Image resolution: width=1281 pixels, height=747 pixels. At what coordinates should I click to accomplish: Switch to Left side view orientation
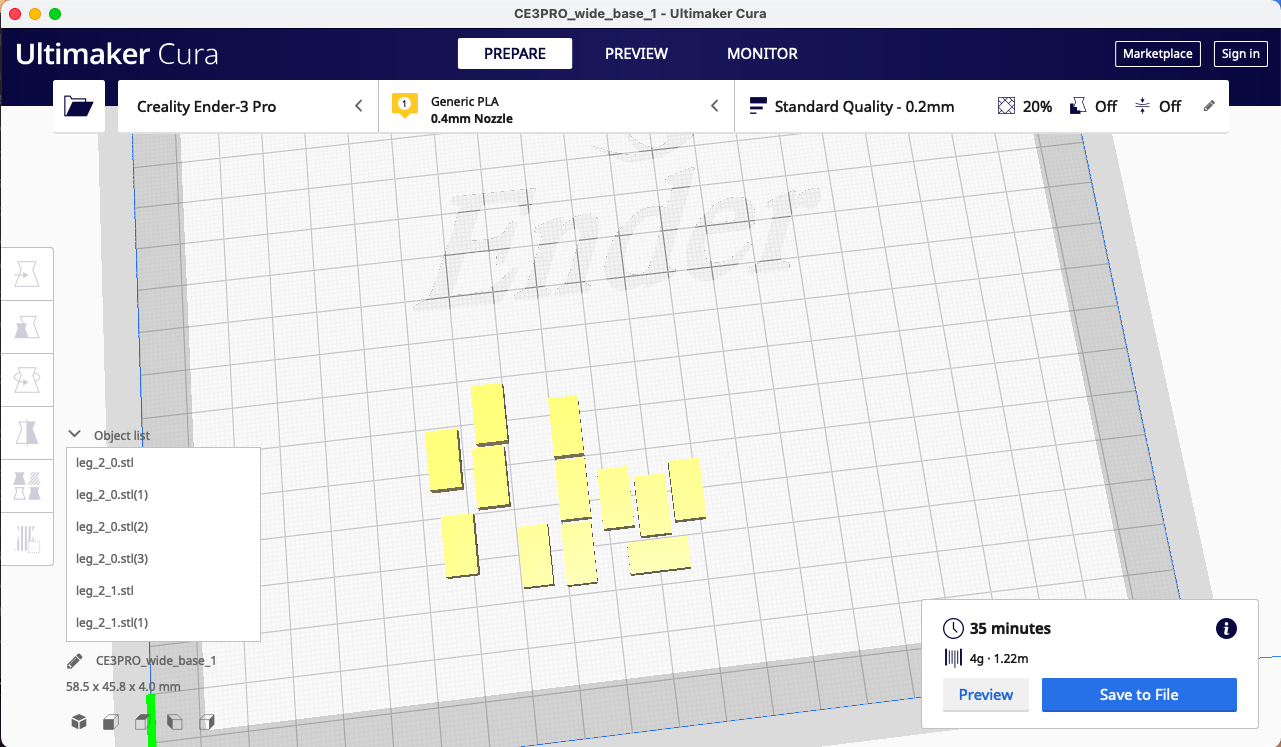(175, 722)
